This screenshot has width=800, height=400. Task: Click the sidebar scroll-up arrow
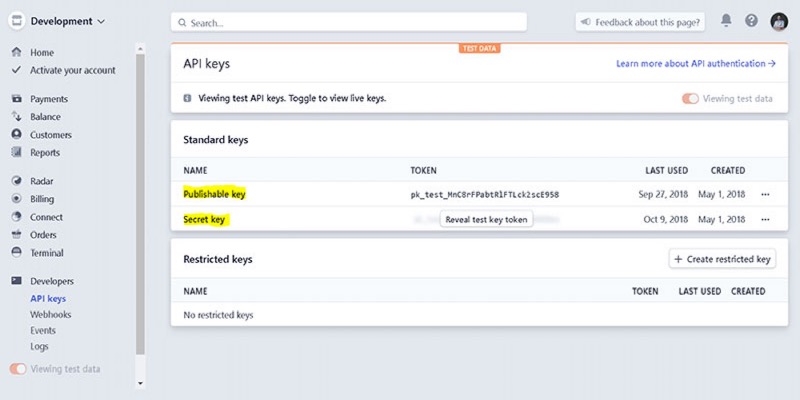coord(140,49)
